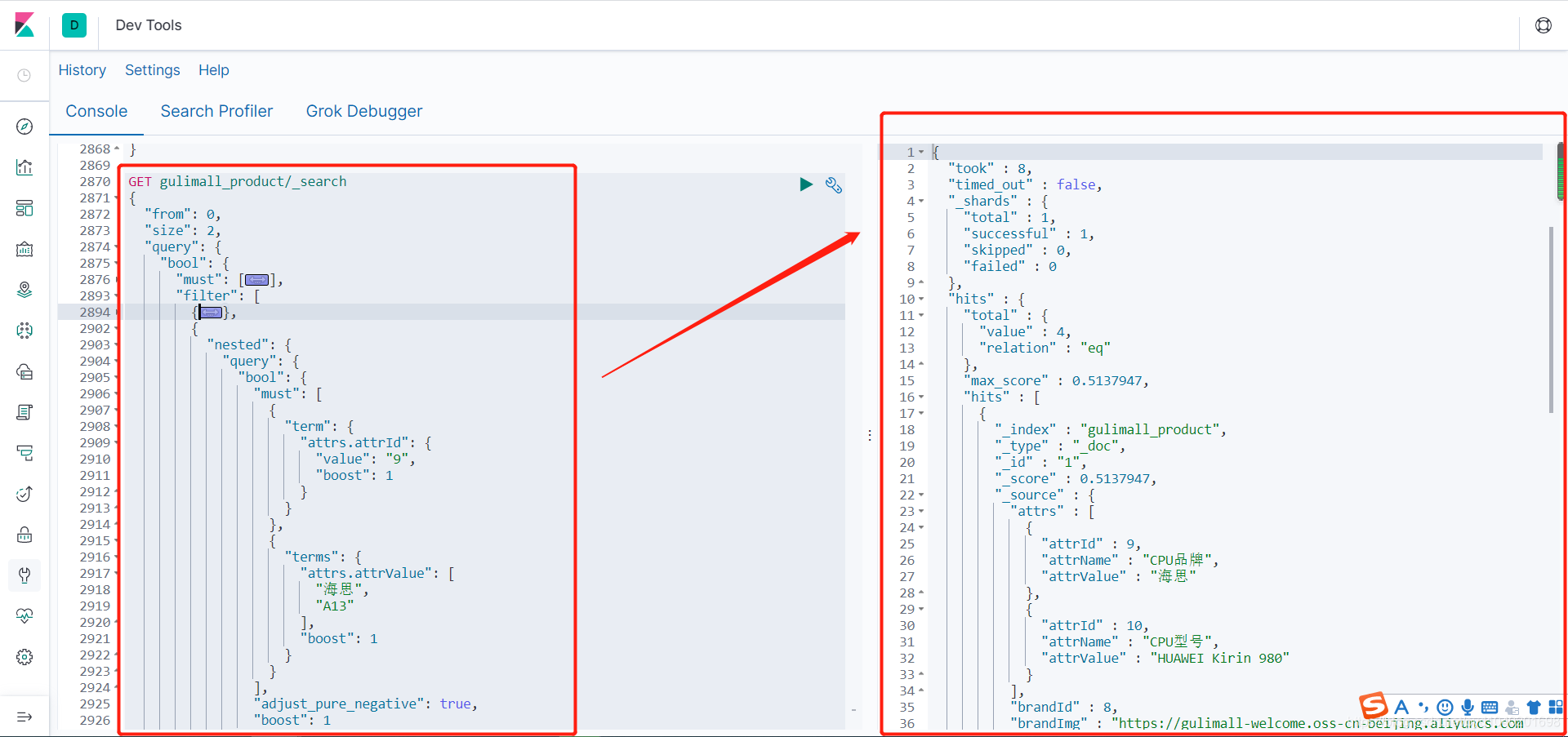Viewport: 1568px width, 737px height.
Task: Expand the sidebar with the bottom arrow icon
Action: 24,717
